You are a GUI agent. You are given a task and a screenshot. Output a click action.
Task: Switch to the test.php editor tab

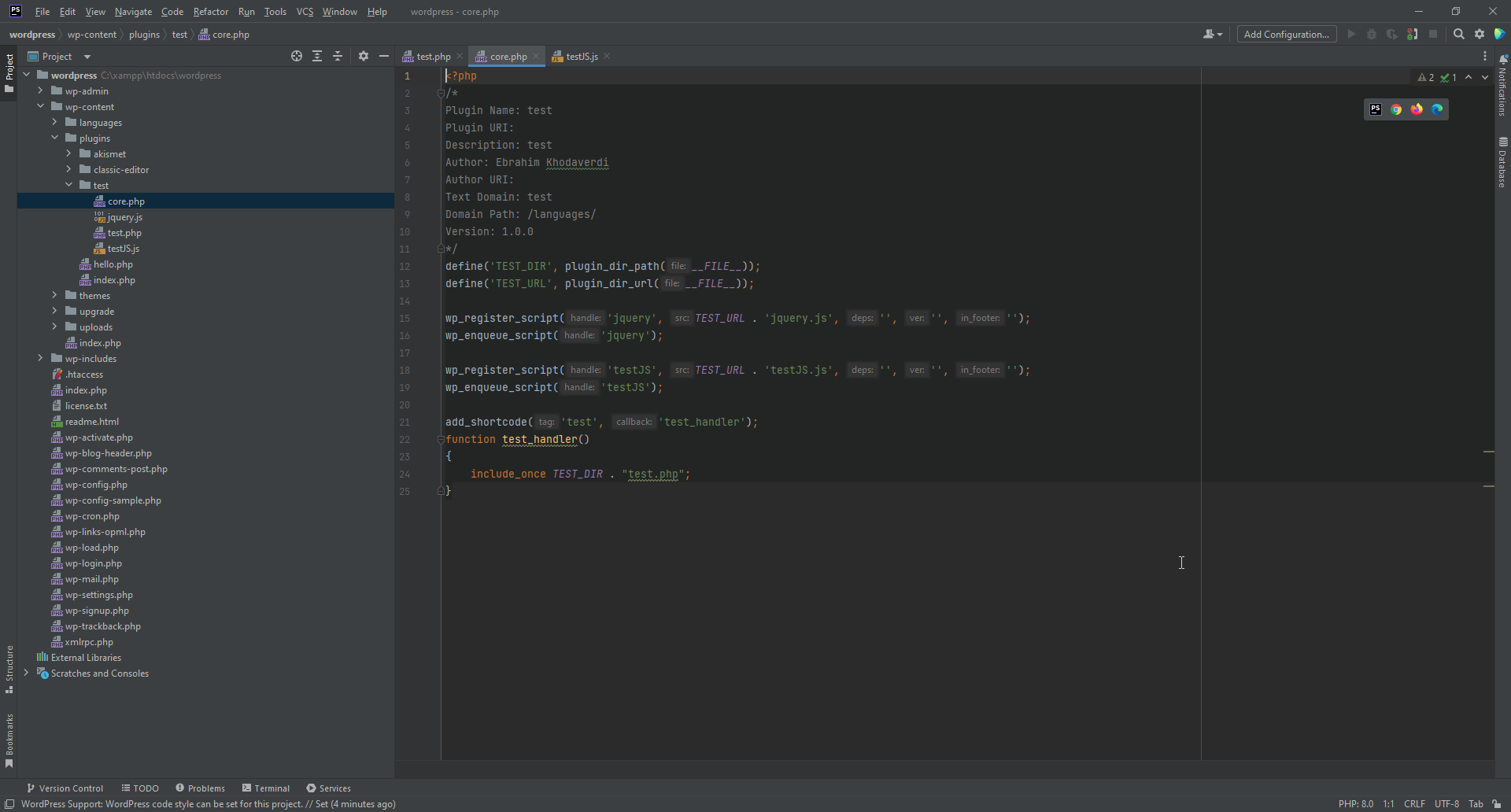(433, 56)
